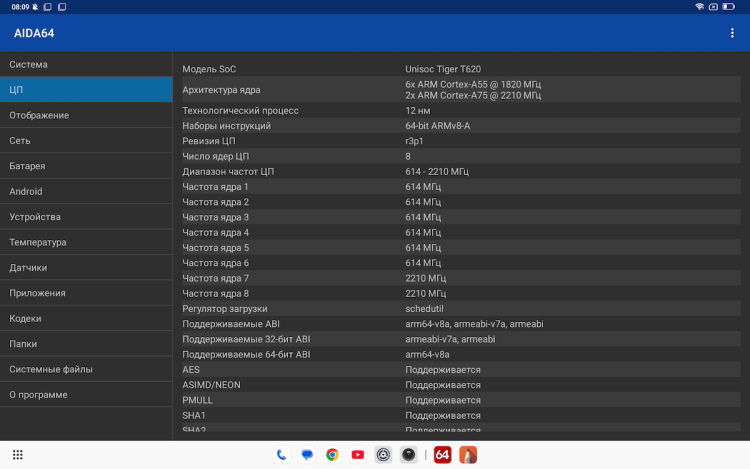The image size is (750, 469).
Task: Open the Android section
Action: tap(86, 191)
